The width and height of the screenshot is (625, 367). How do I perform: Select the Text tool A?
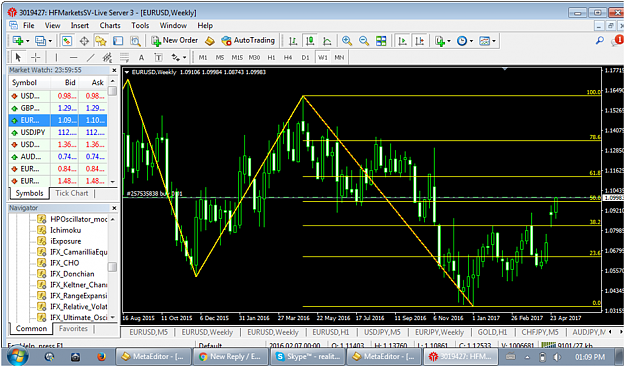click(x=141, y=57)
